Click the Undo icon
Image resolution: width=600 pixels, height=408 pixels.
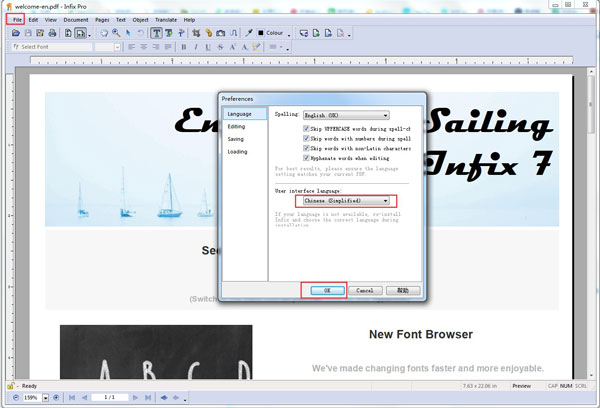click(140, 33)
